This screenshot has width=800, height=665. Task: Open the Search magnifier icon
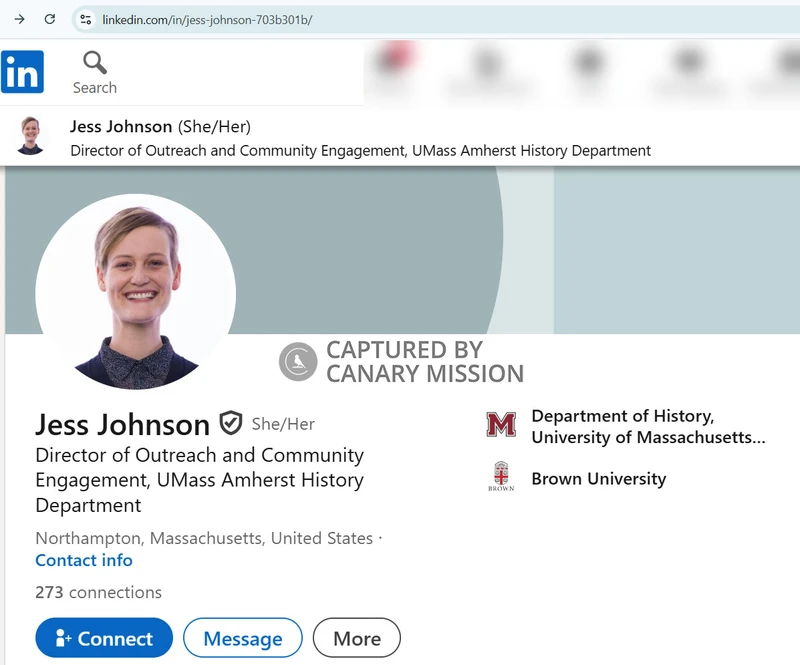[x=95, y=63]
